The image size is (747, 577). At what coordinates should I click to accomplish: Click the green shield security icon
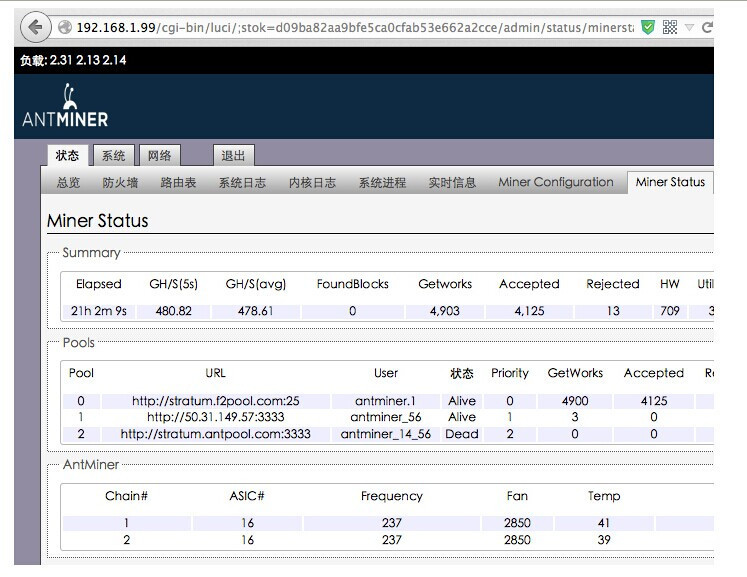(648, 27)
